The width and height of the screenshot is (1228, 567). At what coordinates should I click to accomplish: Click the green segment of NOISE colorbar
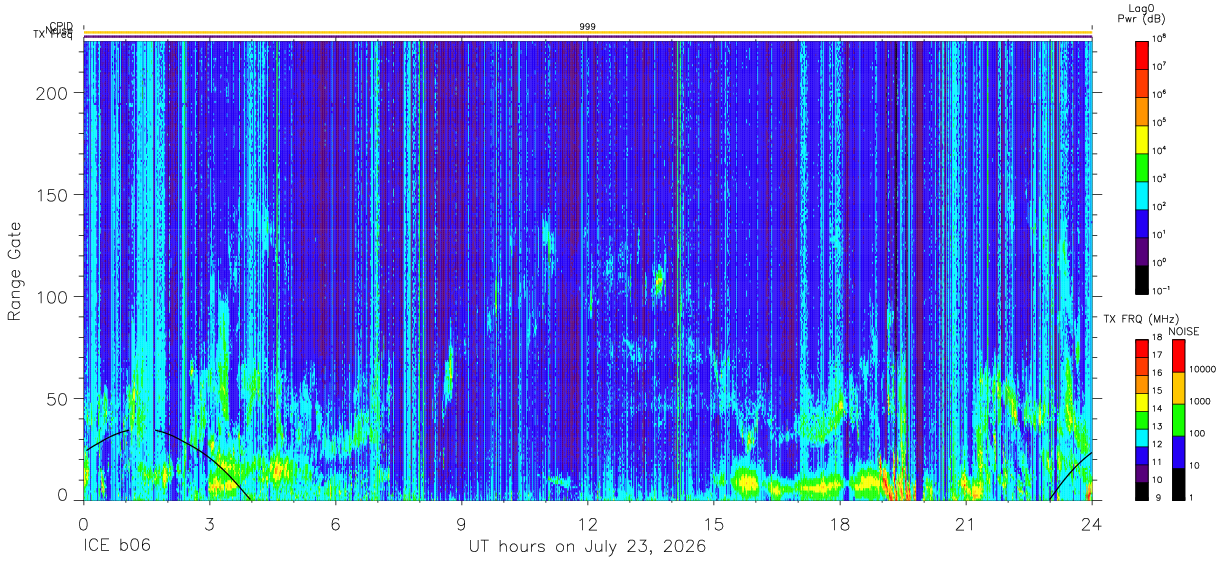click(1178, 420)
